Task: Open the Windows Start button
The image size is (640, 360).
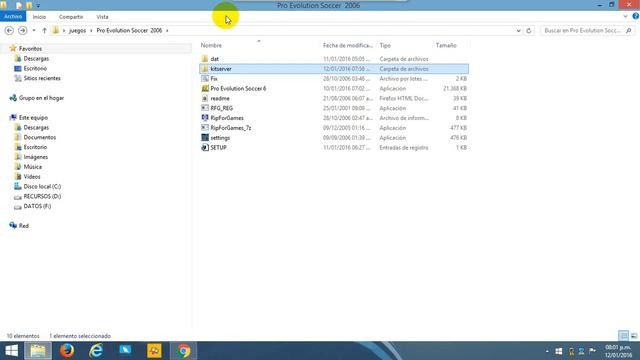Action: click(11, 351)
